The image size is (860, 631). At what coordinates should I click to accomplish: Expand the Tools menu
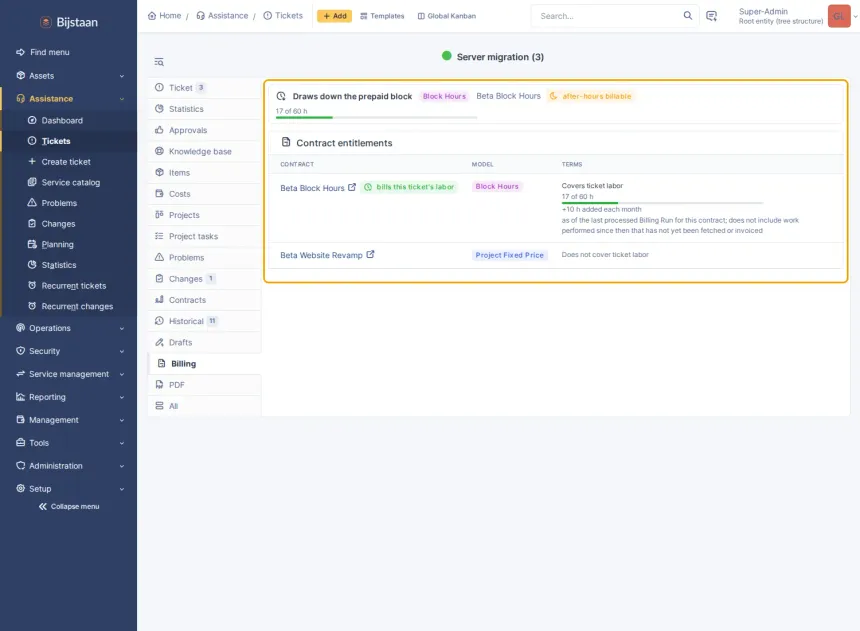coord(69,443)
